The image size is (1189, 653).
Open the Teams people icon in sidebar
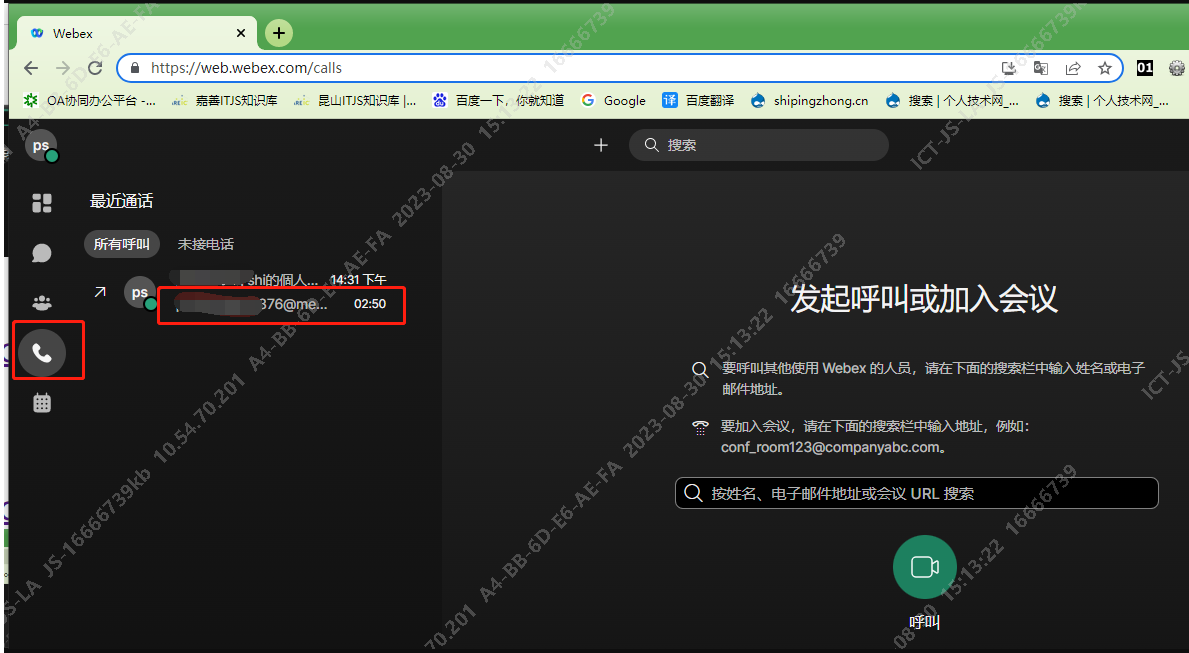(42, 303)
